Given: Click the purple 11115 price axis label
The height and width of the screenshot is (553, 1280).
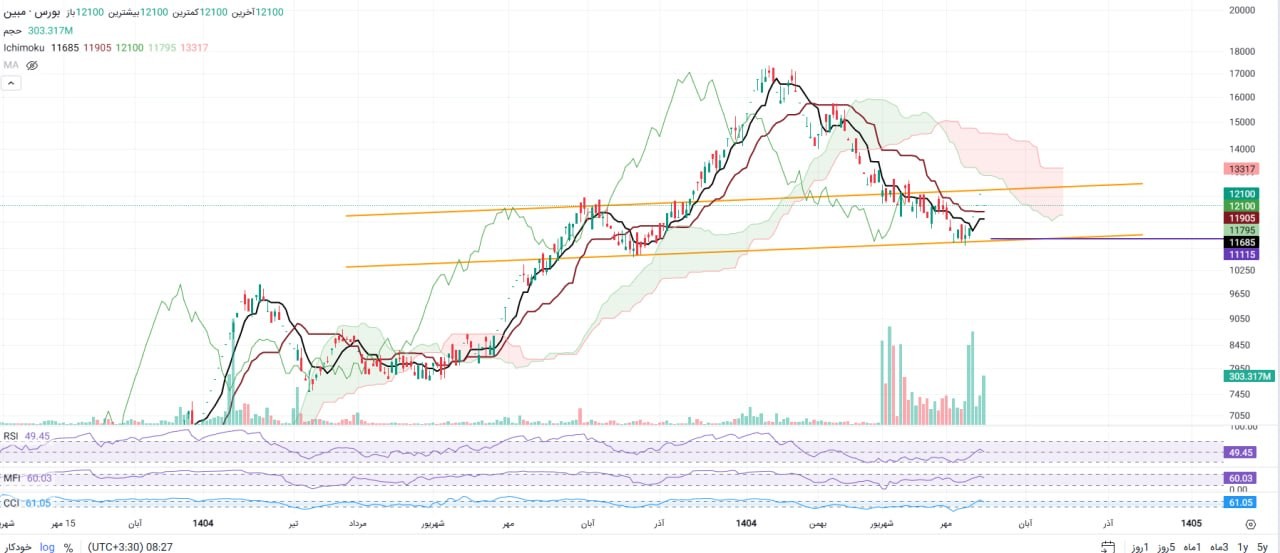Looking at the screenshot, I should tap(1242, 255).
